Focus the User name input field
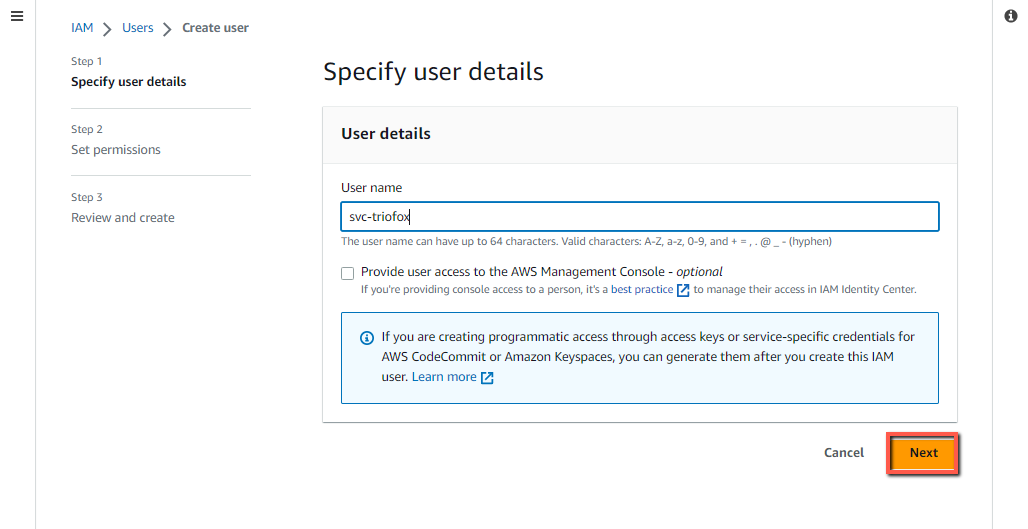The width and height of the screenshot is (1028, 529). (x=640, y=216)
